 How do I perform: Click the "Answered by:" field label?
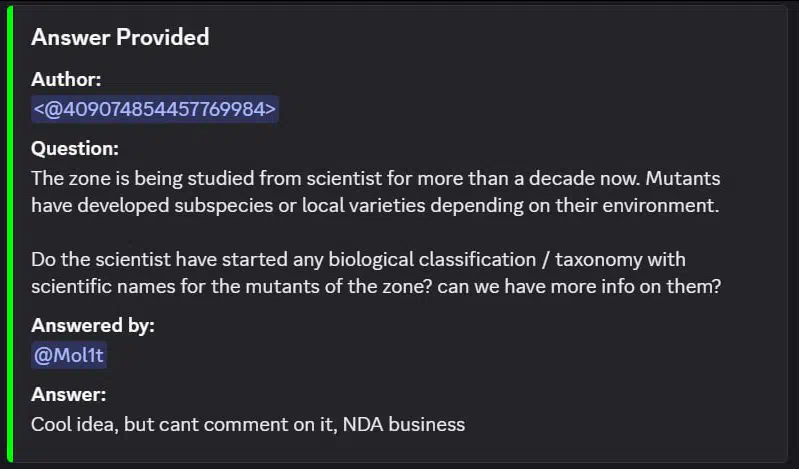pos(93,325)
